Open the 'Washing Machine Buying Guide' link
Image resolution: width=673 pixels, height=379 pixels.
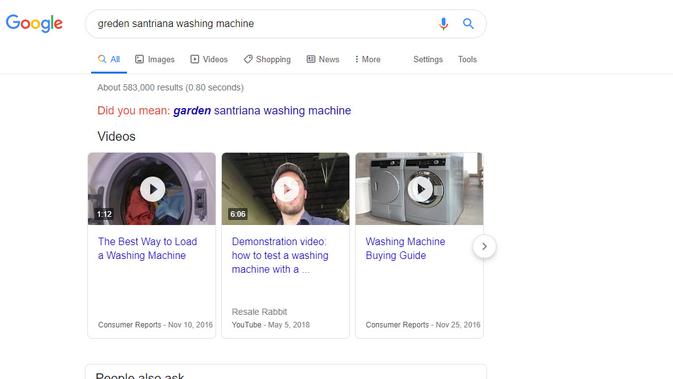[x=405, y=249]
